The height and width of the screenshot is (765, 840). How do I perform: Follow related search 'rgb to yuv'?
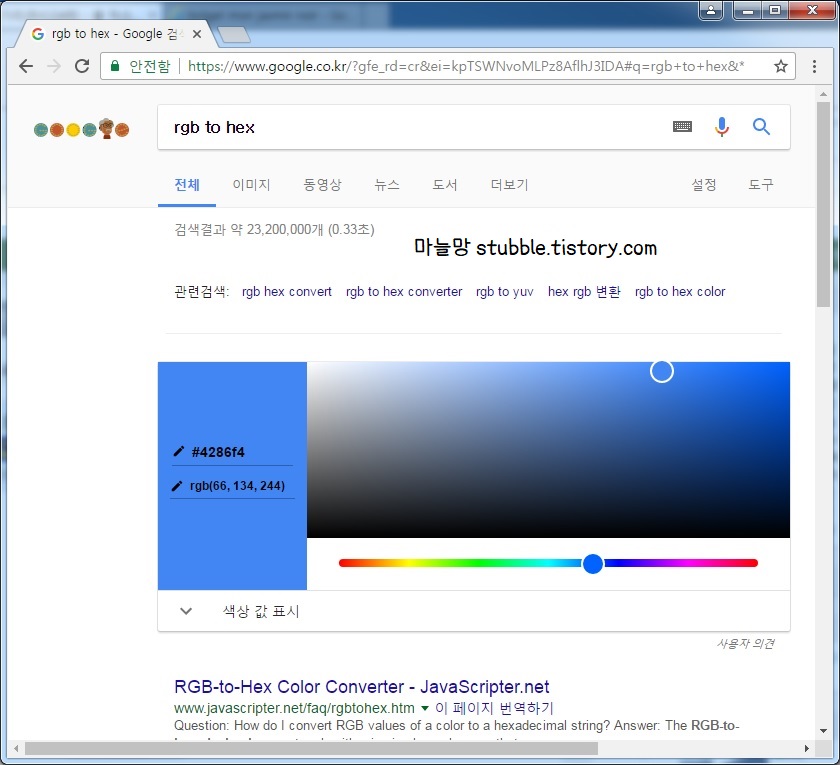click(x=505, y=292)
